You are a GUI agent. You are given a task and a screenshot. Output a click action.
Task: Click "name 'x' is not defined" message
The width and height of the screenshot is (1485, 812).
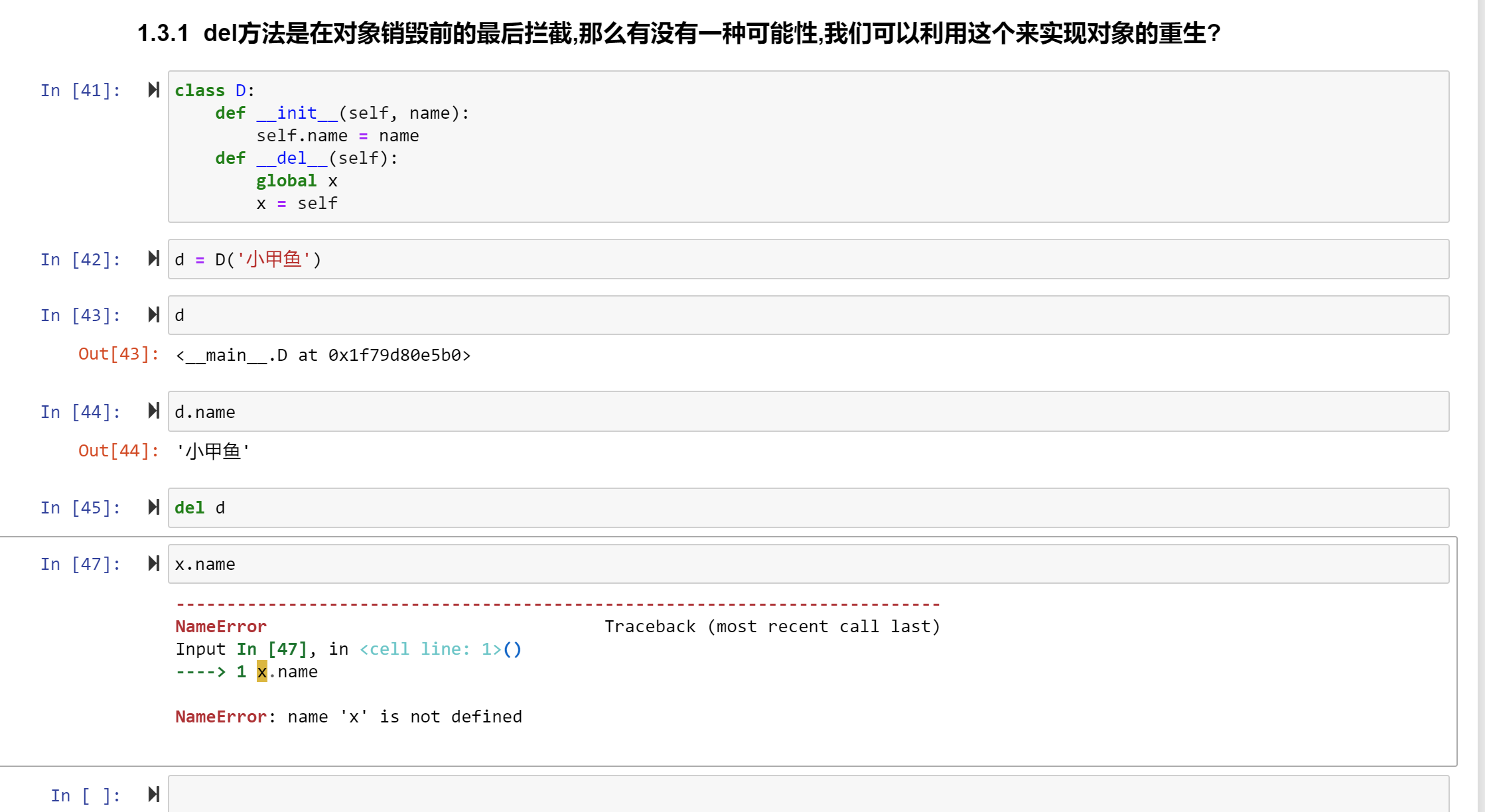[x=405, y=717]
